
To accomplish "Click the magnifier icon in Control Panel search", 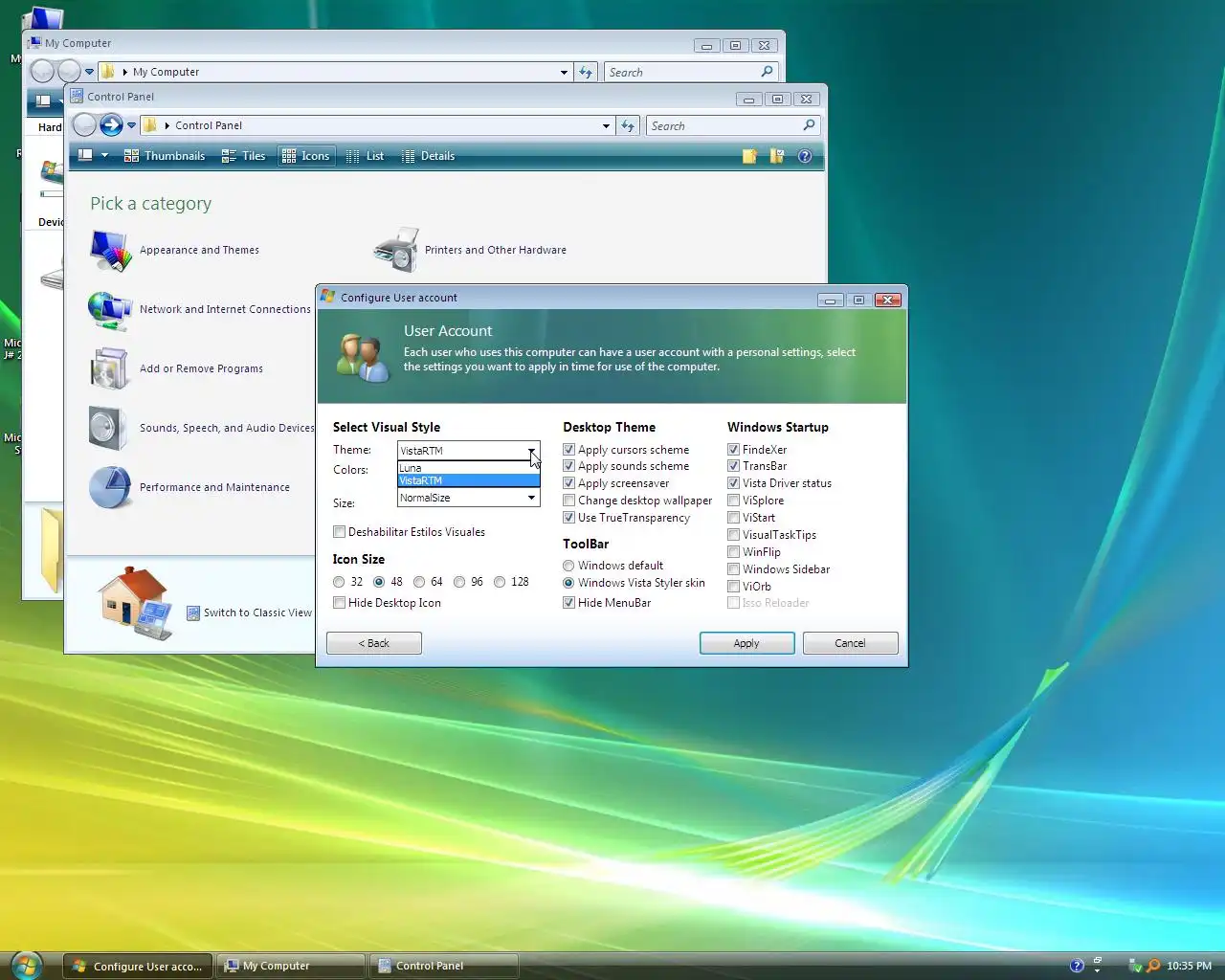I will click(x=809, y=125).
